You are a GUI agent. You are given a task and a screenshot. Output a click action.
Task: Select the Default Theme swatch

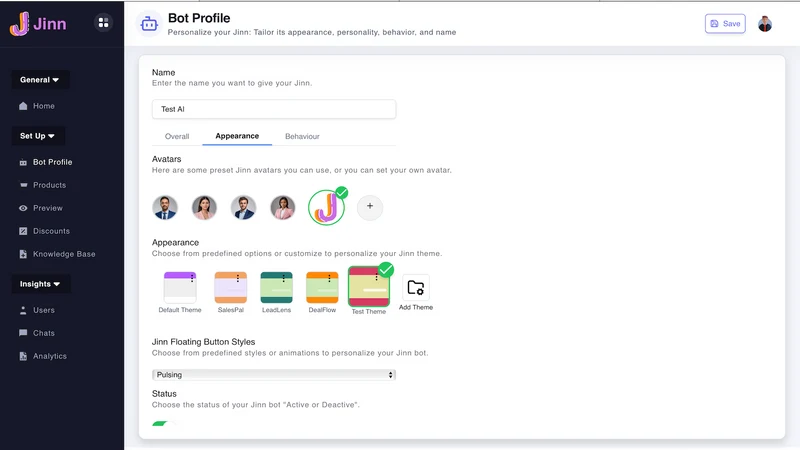180,288
